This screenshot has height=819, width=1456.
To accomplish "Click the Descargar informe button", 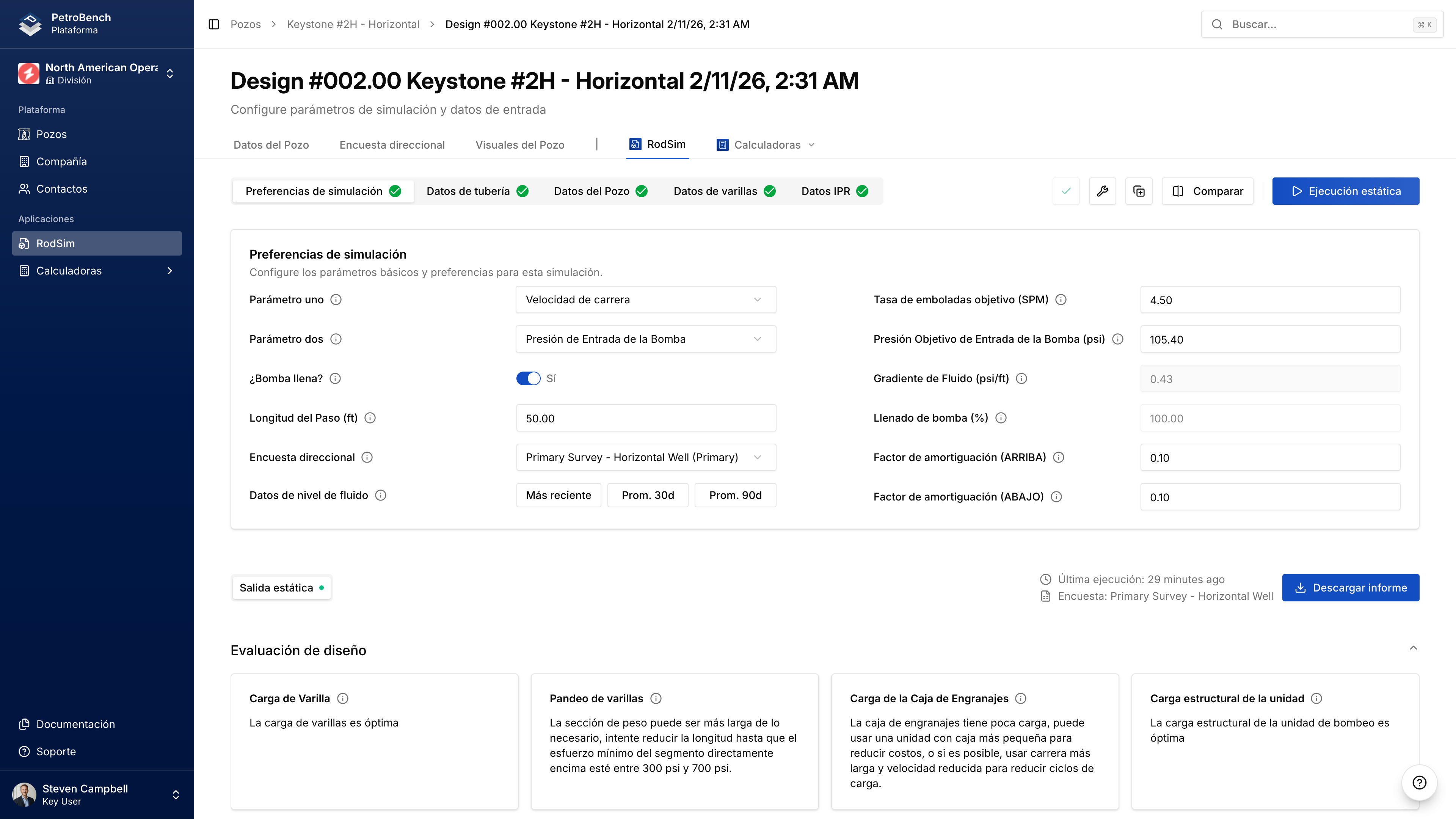I will (1350, 587).
